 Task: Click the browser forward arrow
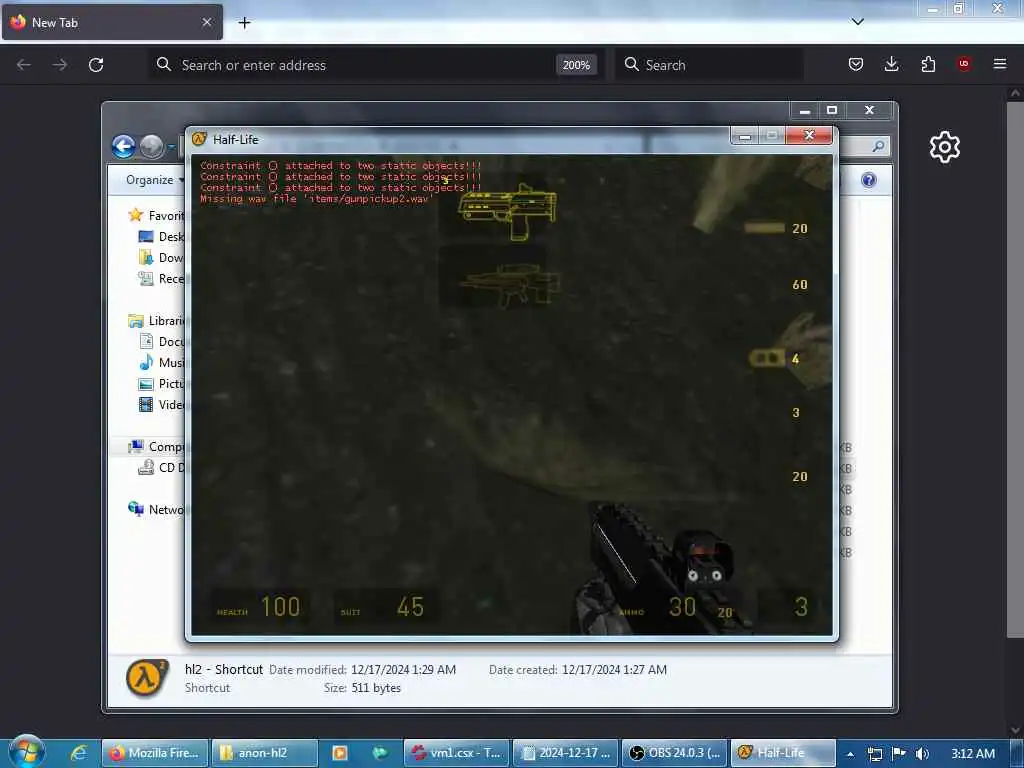click(x=60, y=65)
